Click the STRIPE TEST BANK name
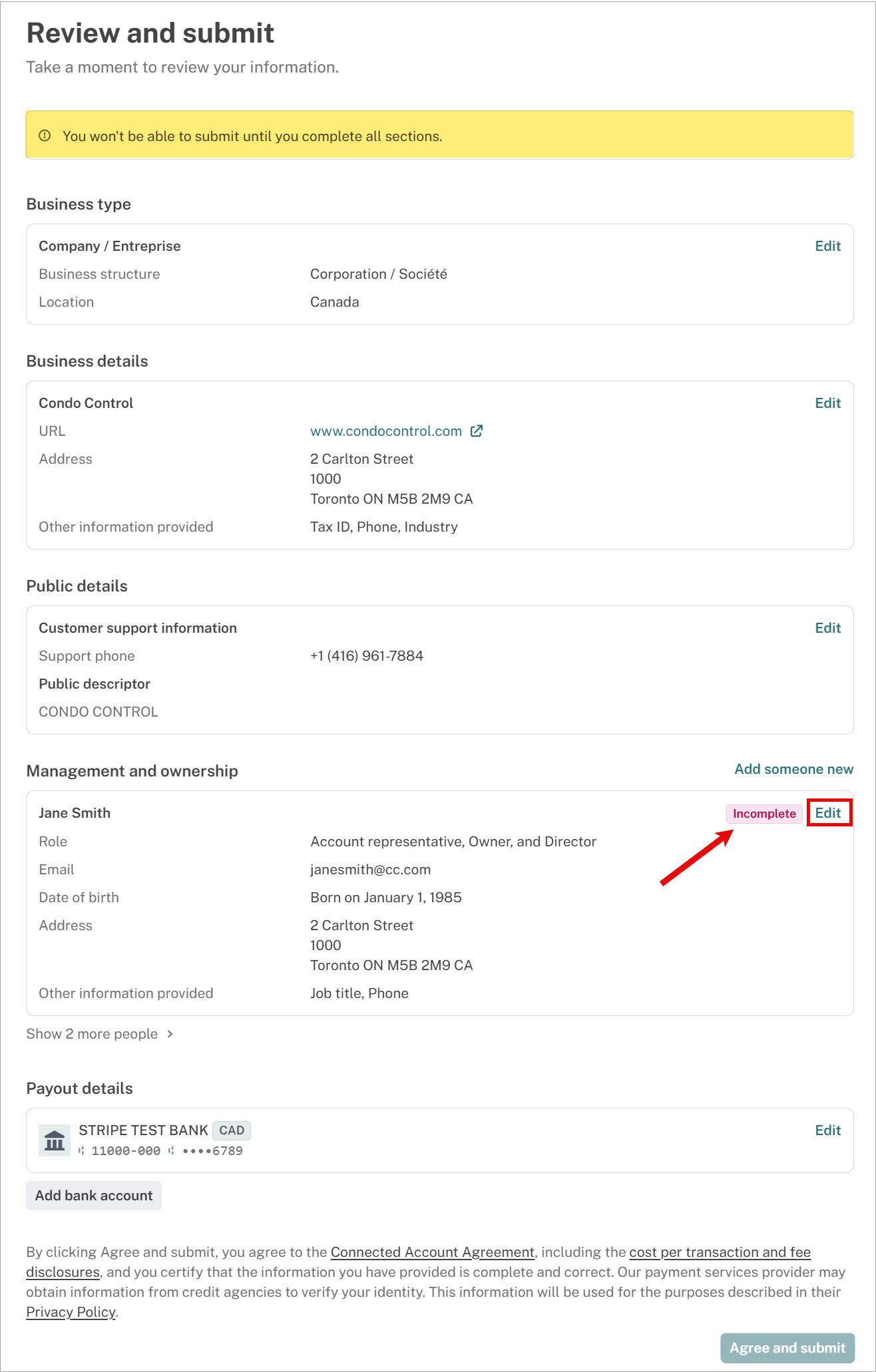This screenshot has height=1372, width=876. pyautogui.click(x=143, y=1130)
